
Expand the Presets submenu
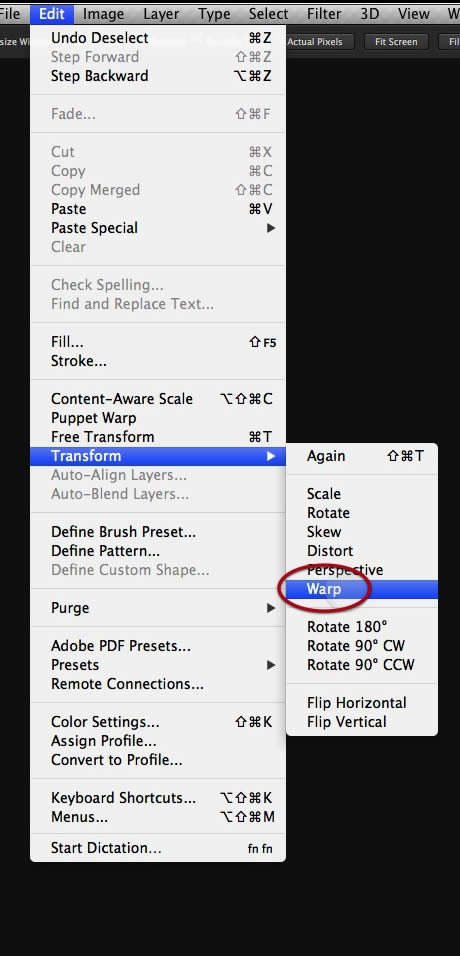158,665
